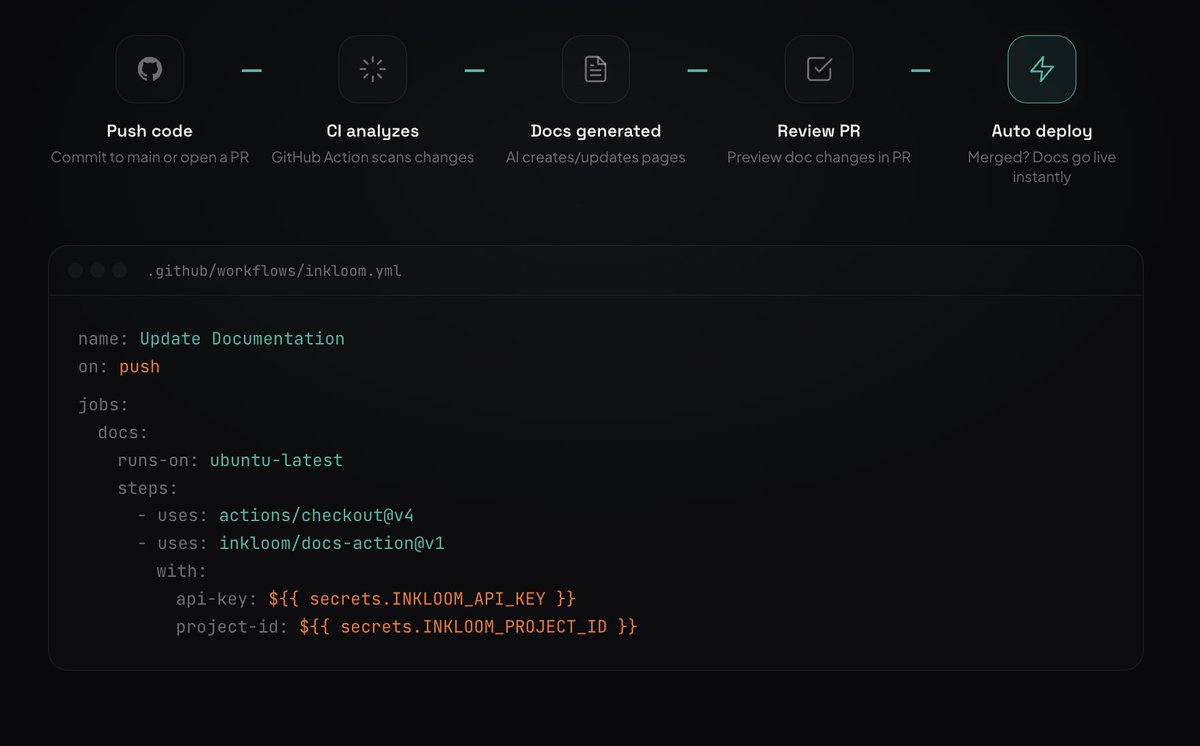Click the Review PR checkbox icon
Image resolution: width=1200 pixels, height=746 pixels.
pos(819,69)
